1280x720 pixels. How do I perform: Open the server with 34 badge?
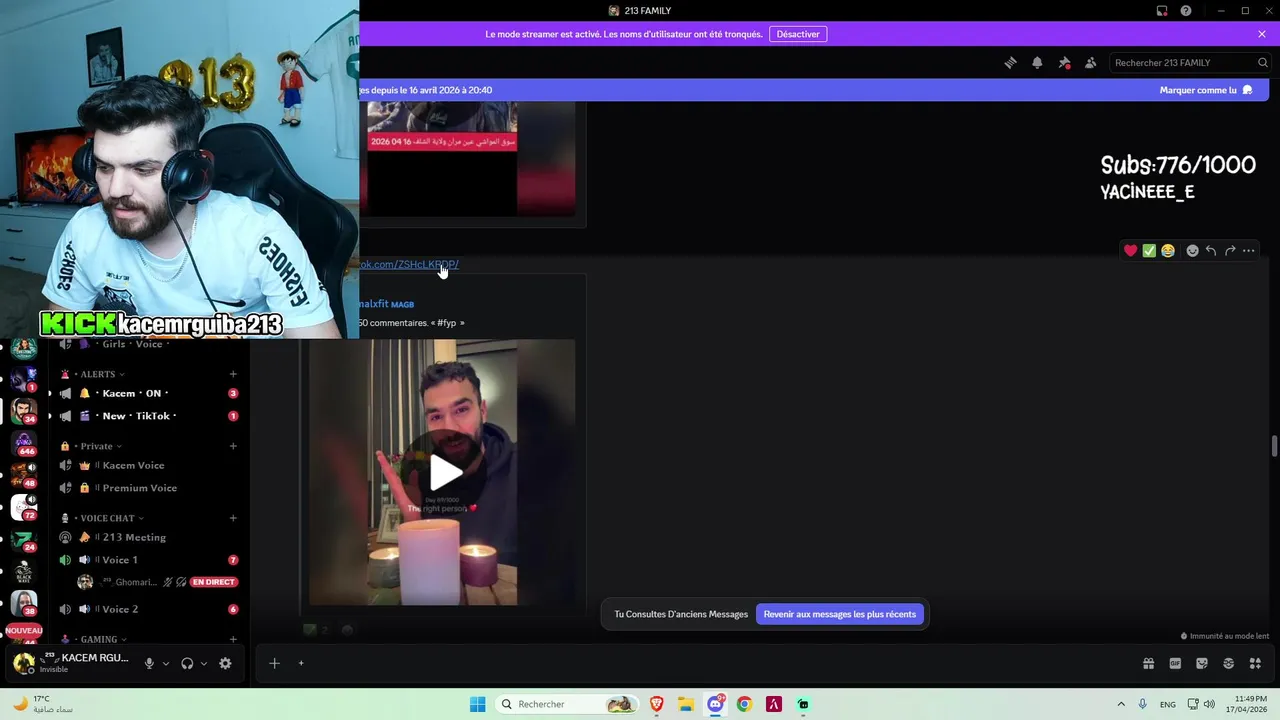24,410
